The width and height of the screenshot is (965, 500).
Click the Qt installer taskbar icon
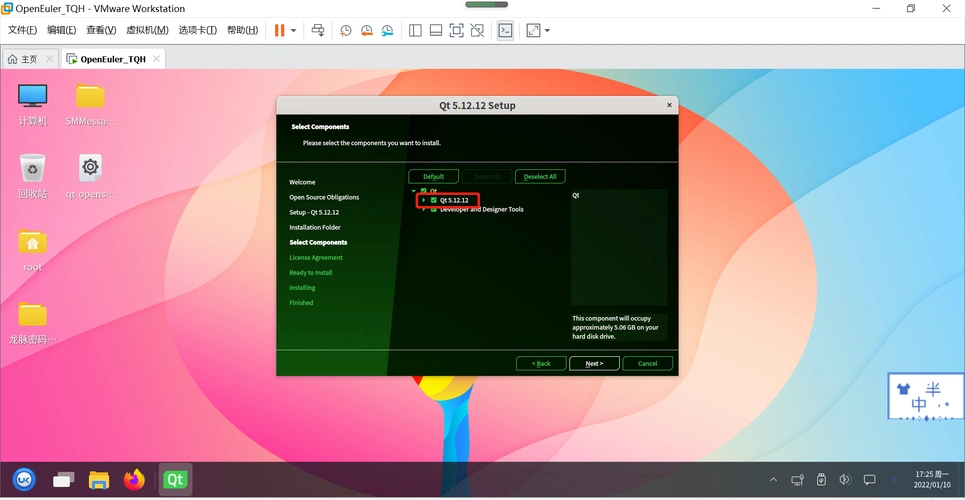click(175, 480)
